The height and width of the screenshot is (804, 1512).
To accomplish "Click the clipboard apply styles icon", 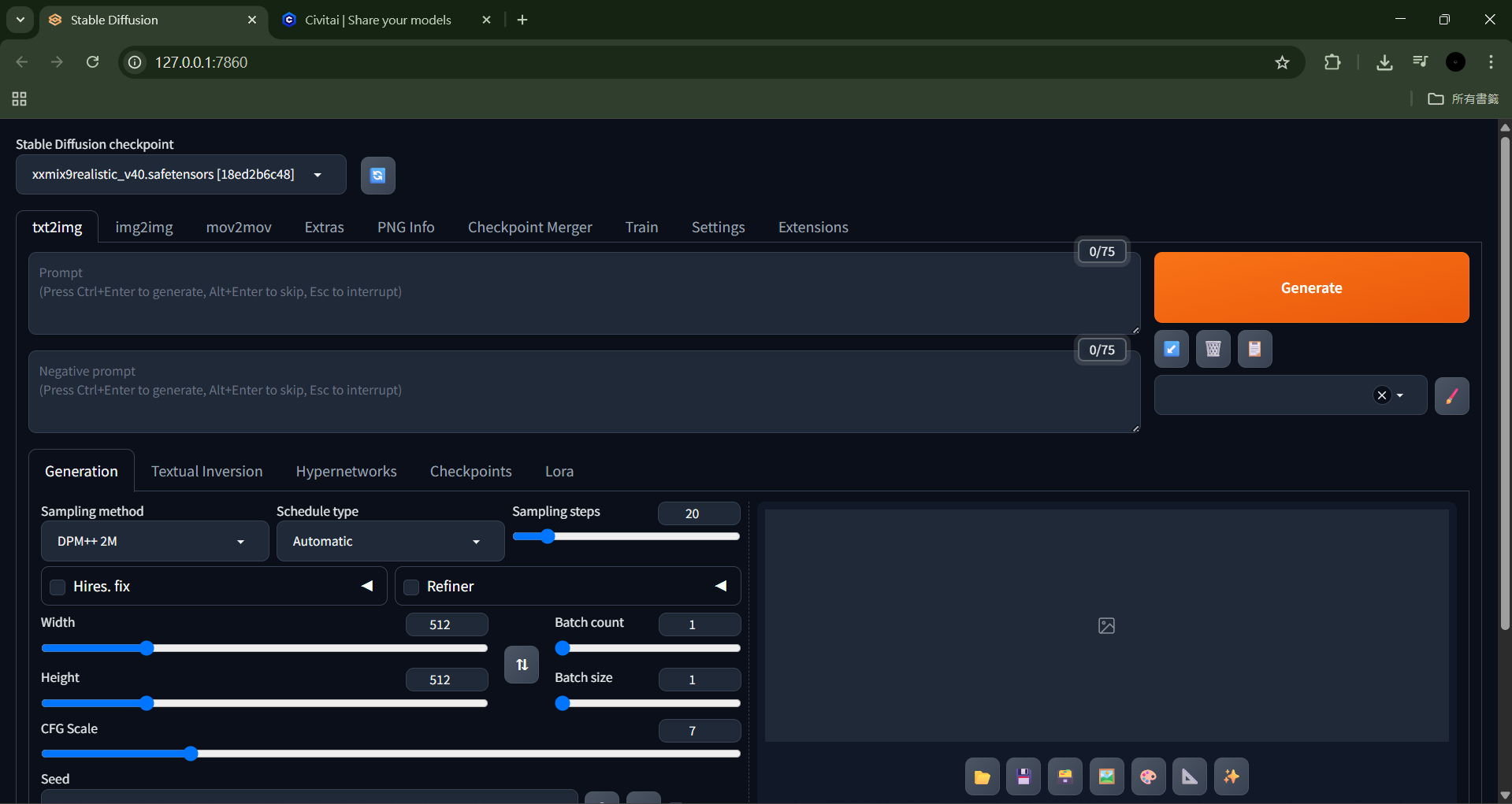I will click(1254, 349).
